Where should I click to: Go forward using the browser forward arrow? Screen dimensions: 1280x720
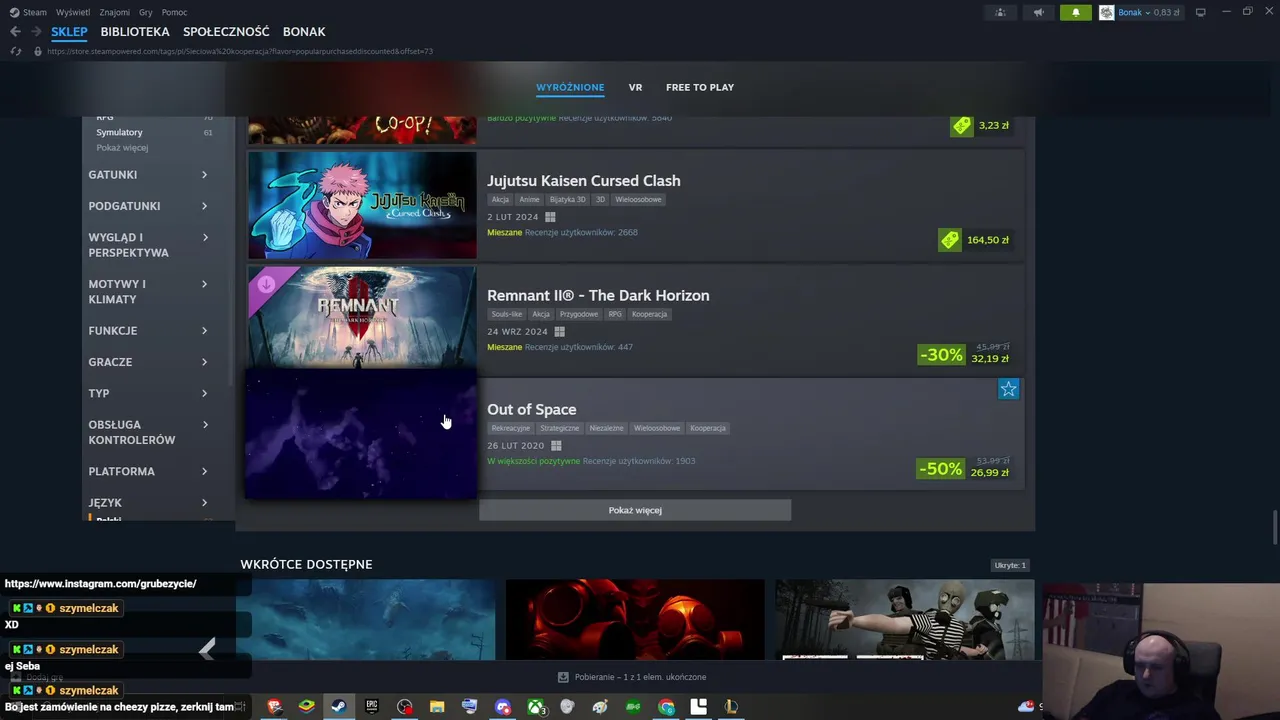pyautogui.click(x=35, y=32)
